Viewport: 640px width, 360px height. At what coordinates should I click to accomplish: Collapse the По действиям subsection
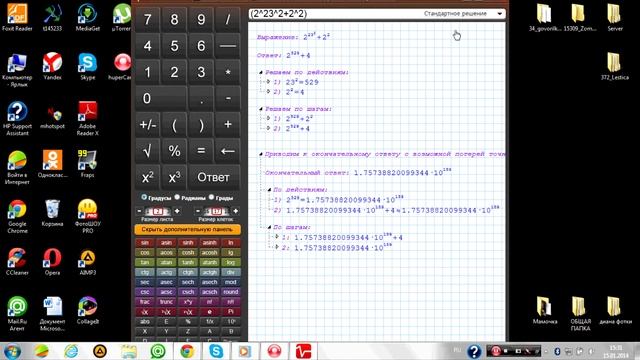tap(269, 190)
